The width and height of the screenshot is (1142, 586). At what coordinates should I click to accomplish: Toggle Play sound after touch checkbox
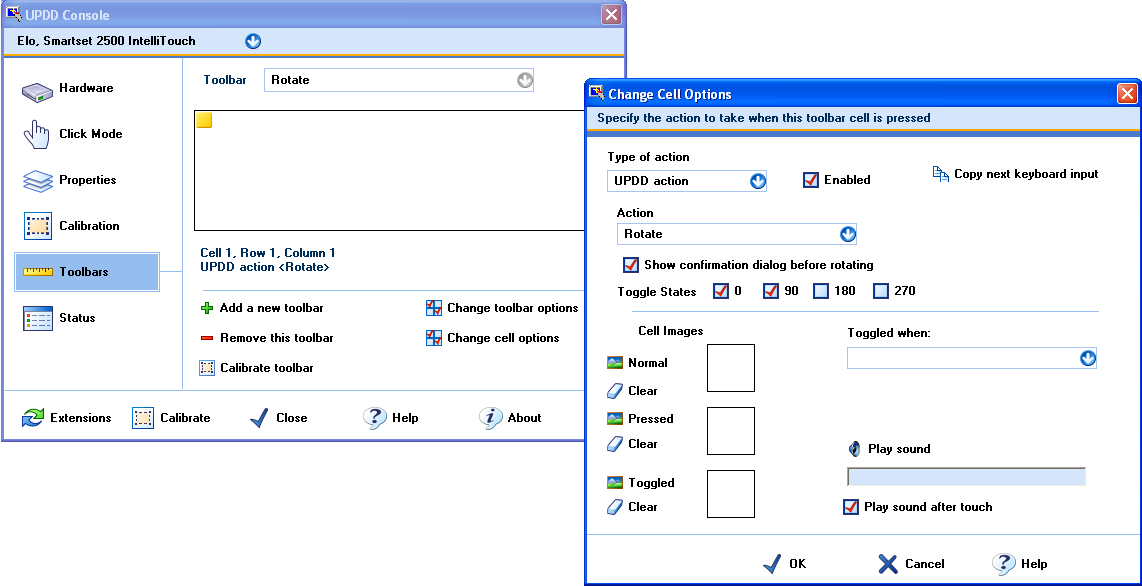coord(851,507)
